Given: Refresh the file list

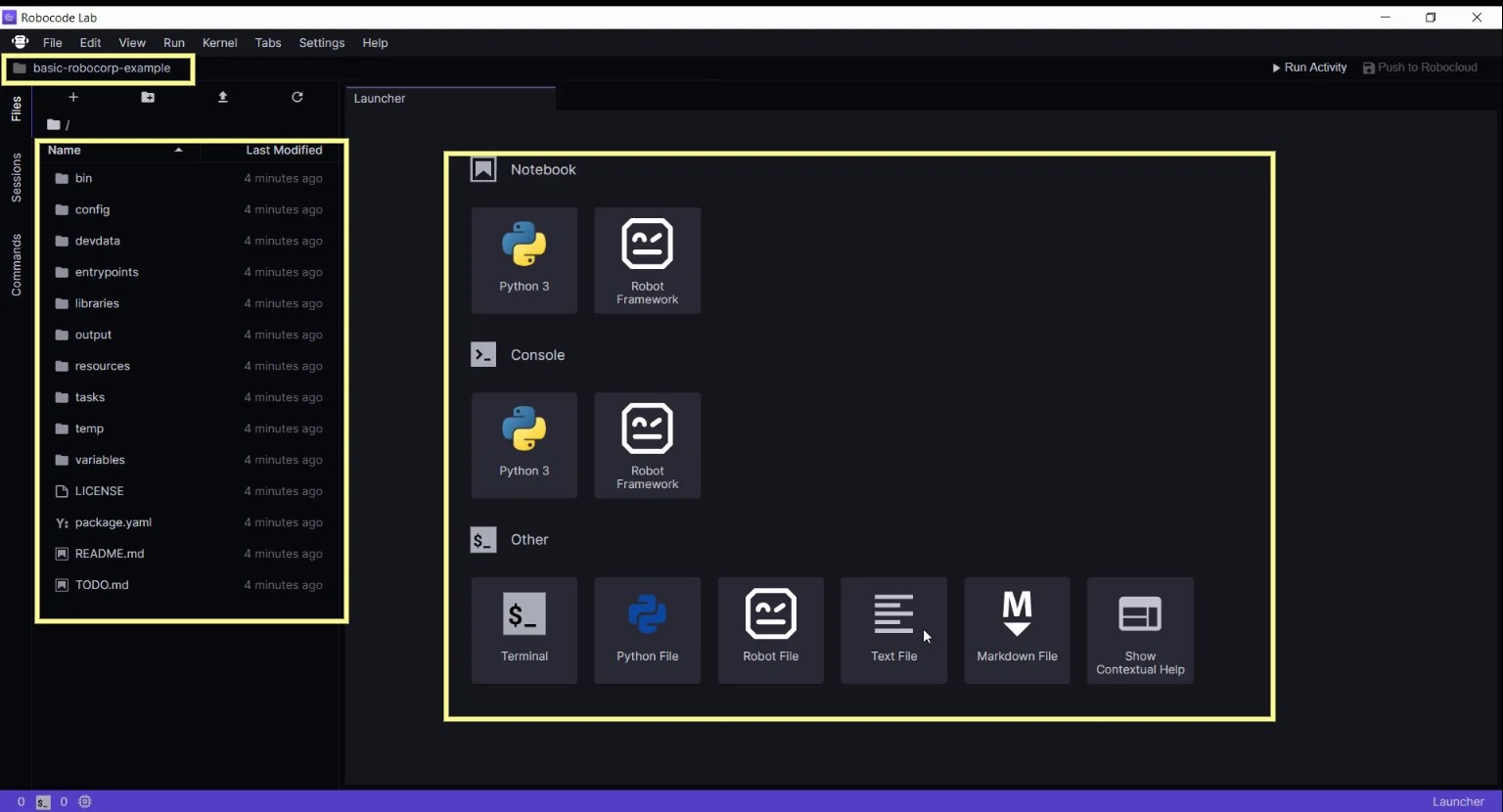Looking at the screenshot, I should (x=297, y=97).
